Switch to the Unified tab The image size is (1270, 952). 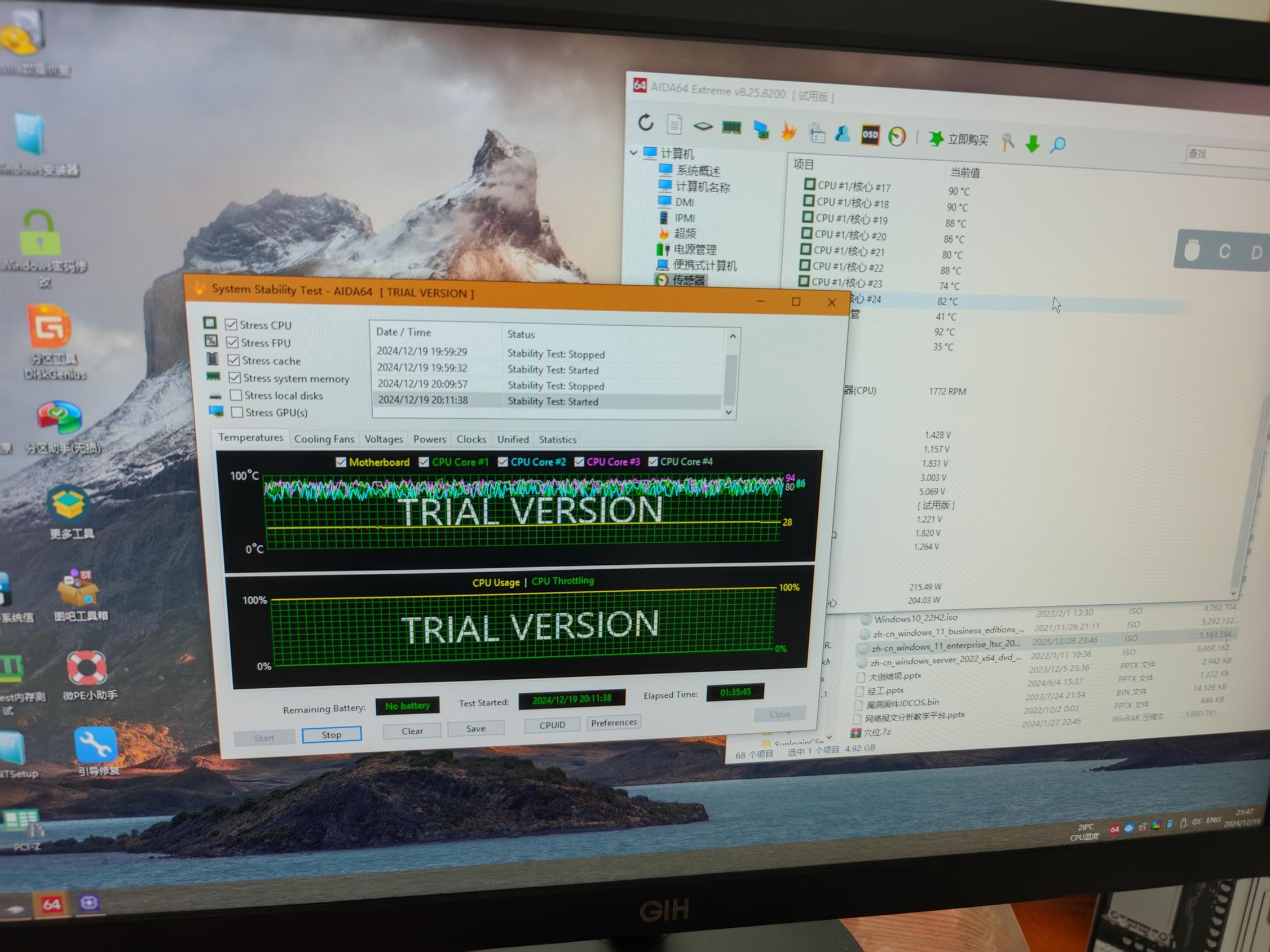pyautogui.click(x=513, y=440)
